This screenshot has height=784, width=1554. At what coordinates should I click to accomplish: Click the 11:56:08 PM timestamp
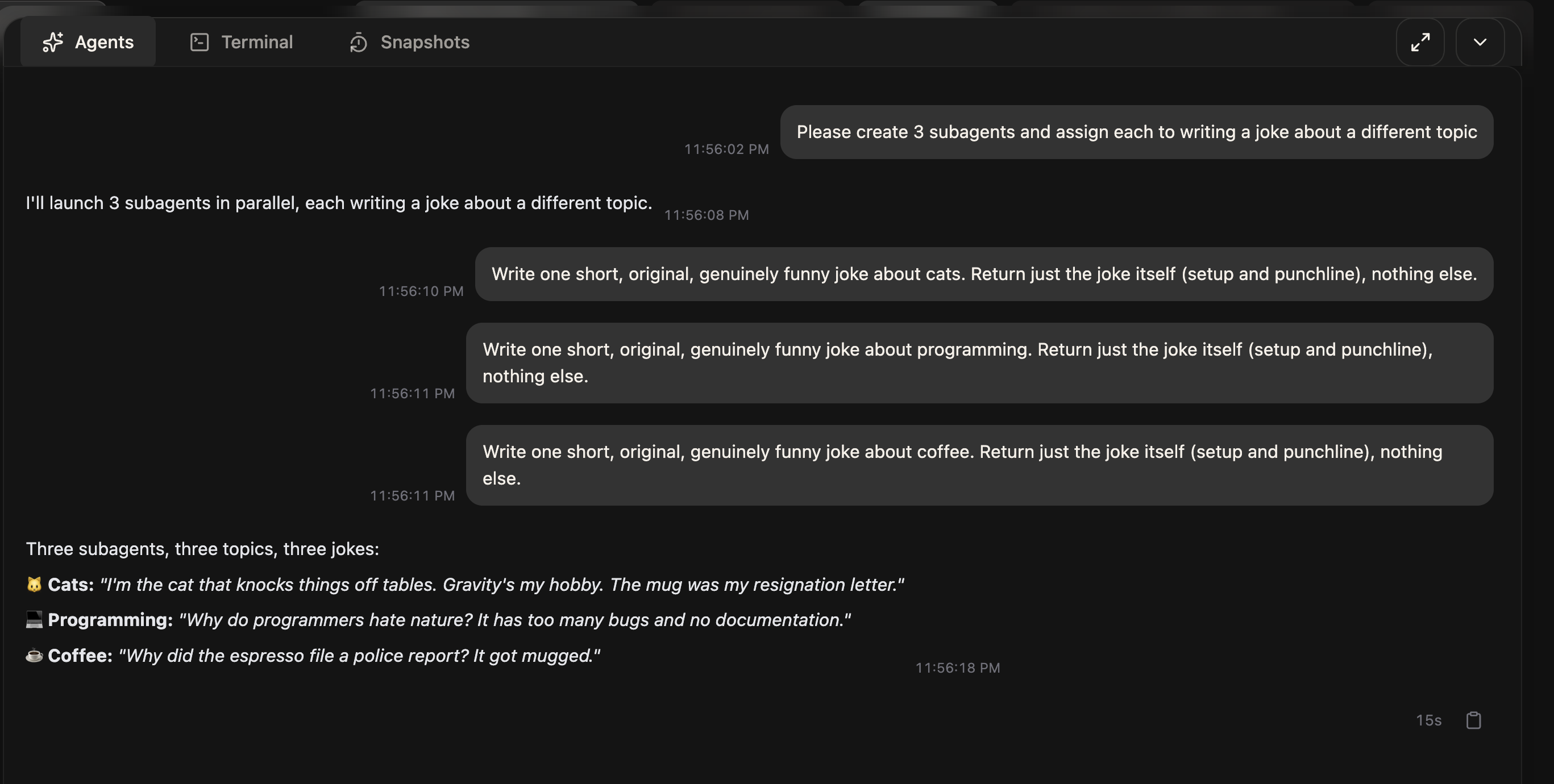[x=707, y=215]
